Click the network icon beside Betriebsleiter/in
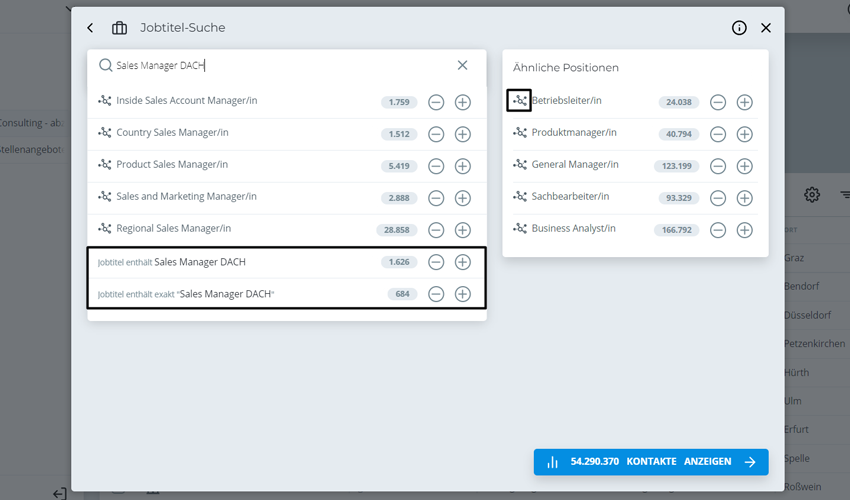The image size is (850, 500). point(519,101)
